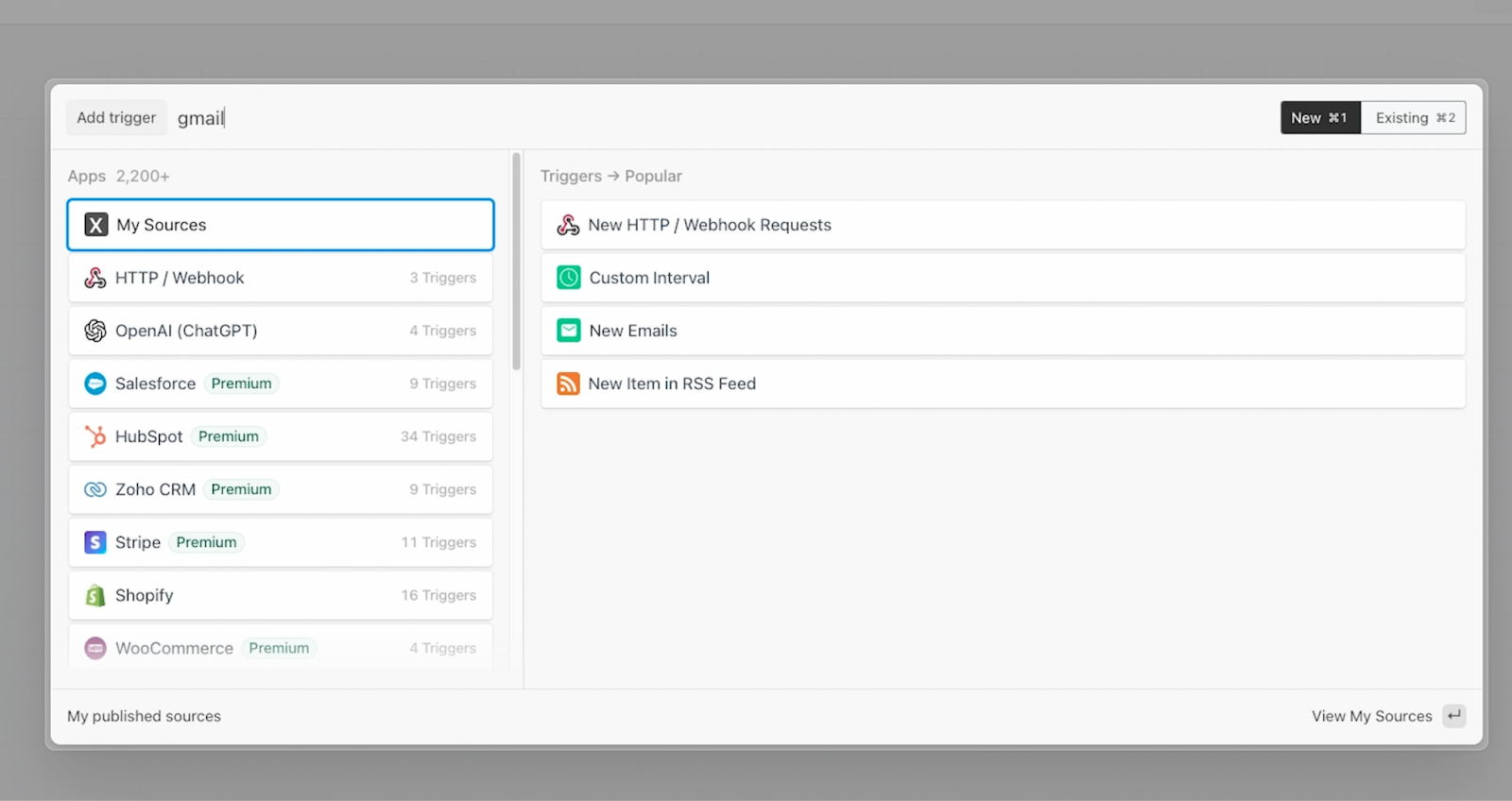This screenshot has height=801, width=1512.
Task: Click the Premium badge on Stripe
Action: (206, 542)
